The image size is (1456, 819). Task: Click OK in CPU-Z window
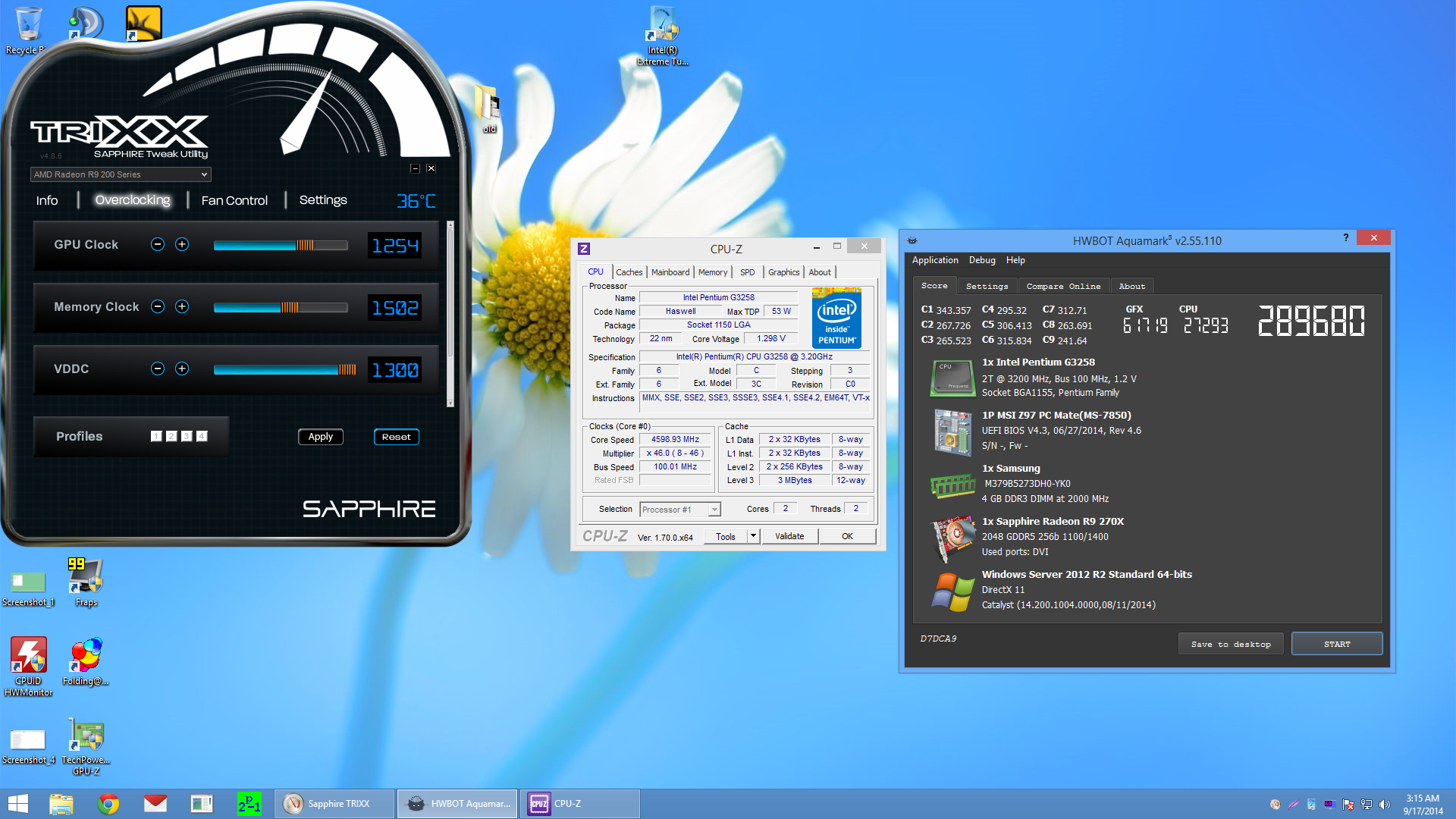[x=848, y=536]
